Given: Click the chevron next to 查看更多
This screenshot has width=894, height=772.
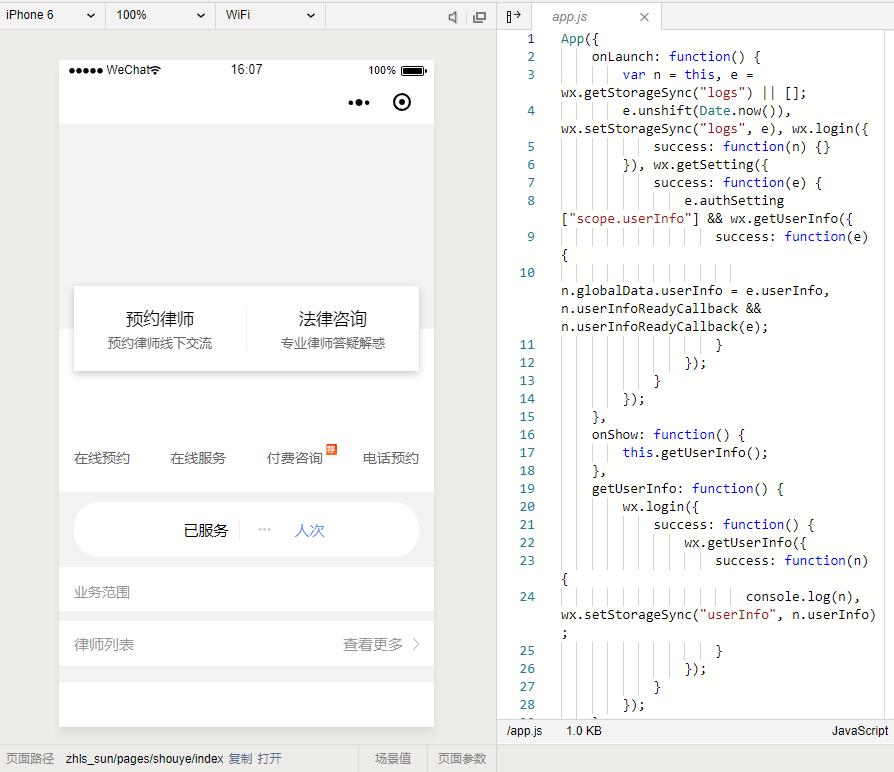Looking at the screenshot, I should [416, 644].
